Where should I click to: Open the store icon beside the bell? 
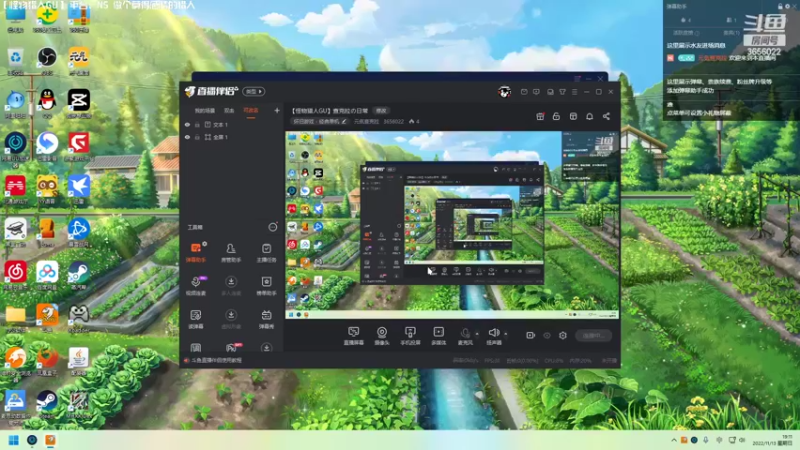(x=573, y=116)
